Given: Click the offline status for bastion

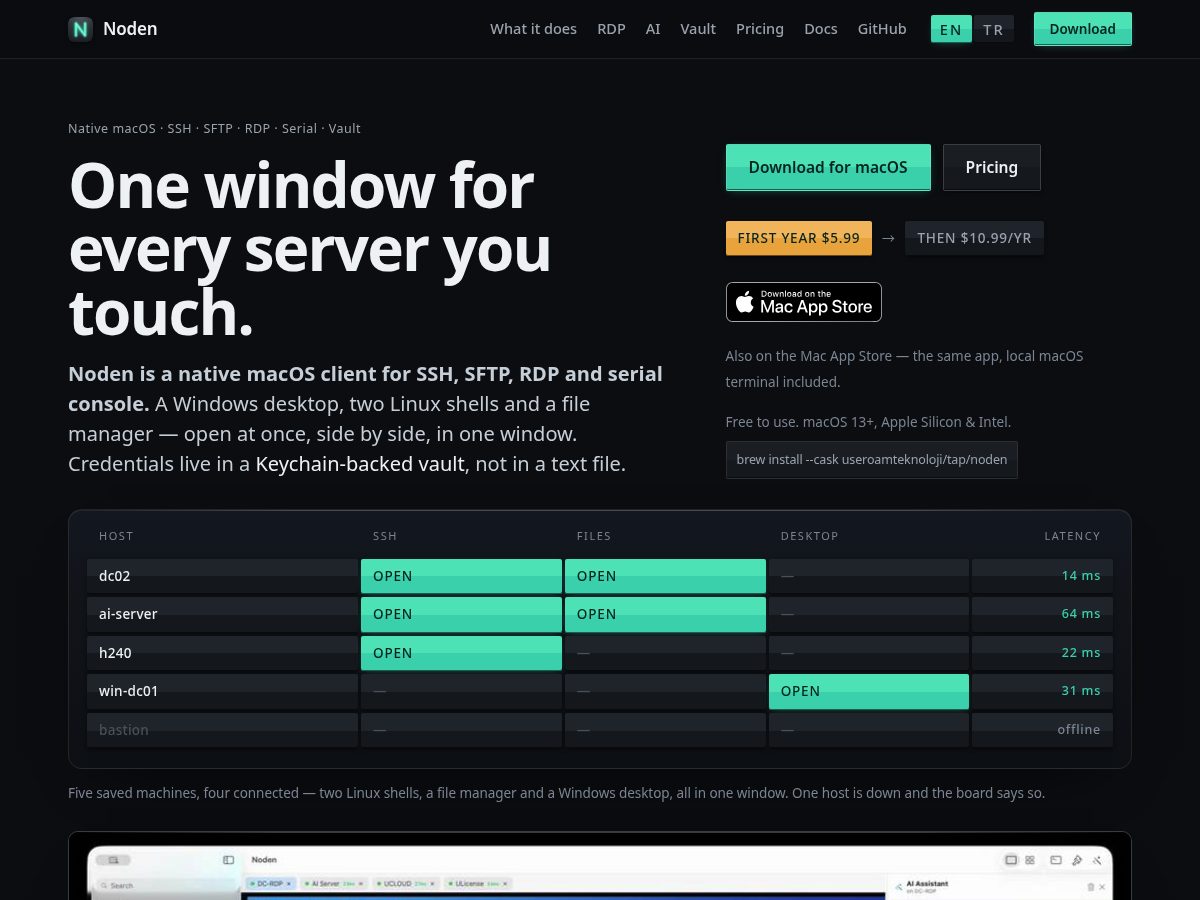Looking at the screenshot, I should [1079, 730].
